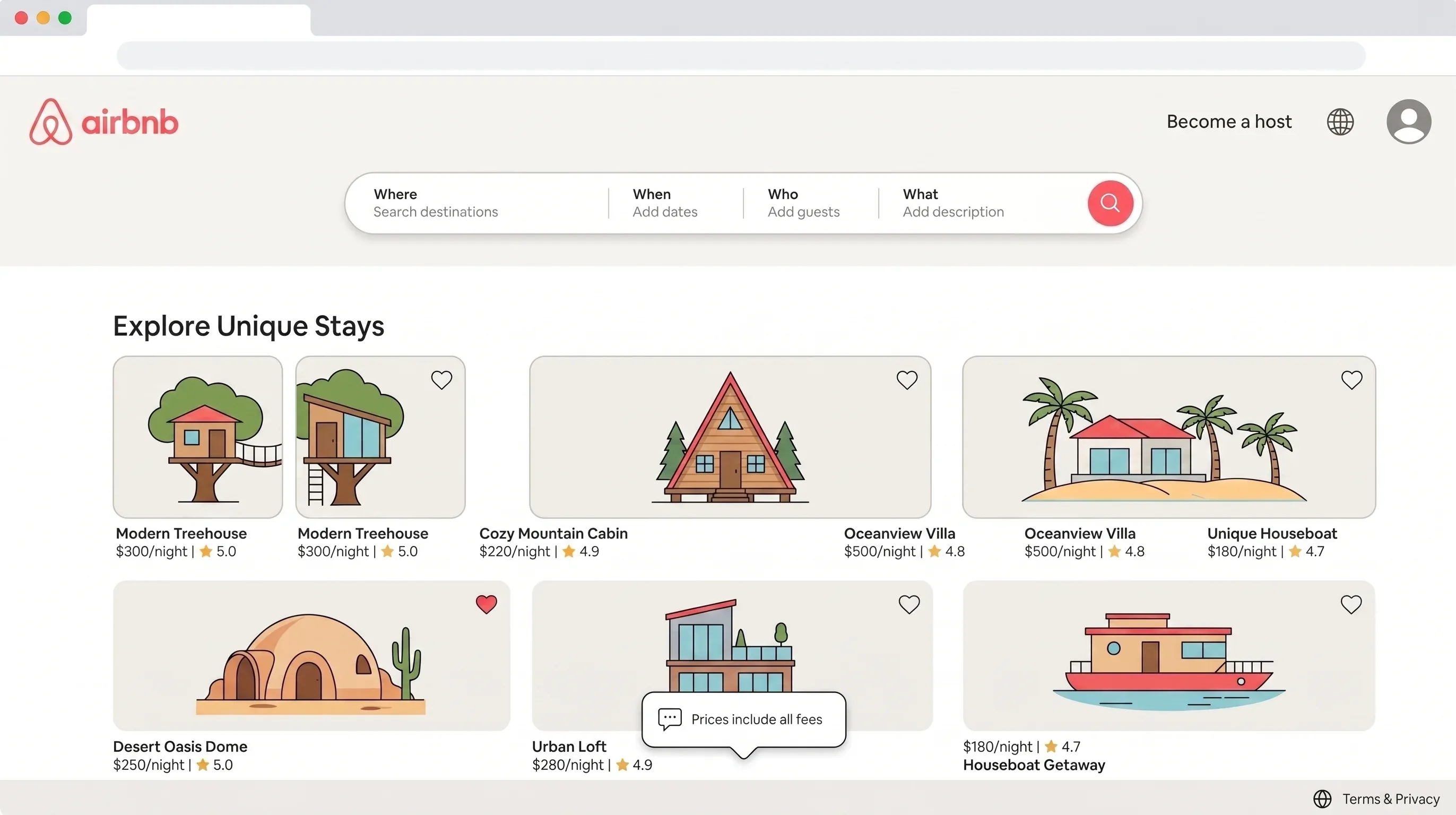
Task: Open the Who add guests selector
Action: [804, 203]
